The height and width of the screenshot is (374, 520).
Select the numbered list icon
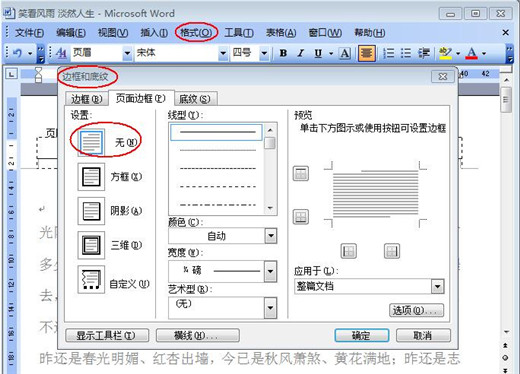click(389, 53)
